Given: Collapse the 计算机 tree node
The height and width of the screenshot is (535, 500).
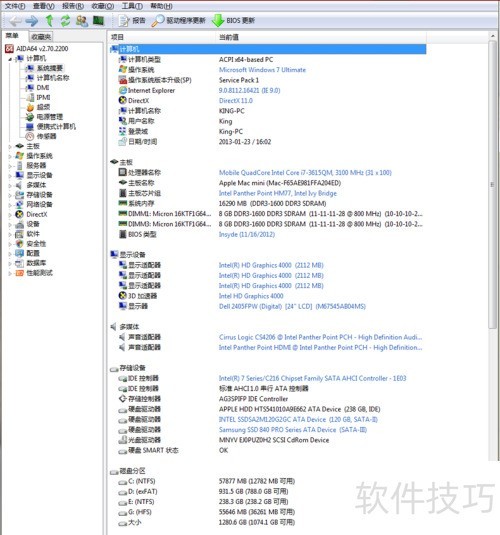Looking at the screenshot, I should [10, 59].
